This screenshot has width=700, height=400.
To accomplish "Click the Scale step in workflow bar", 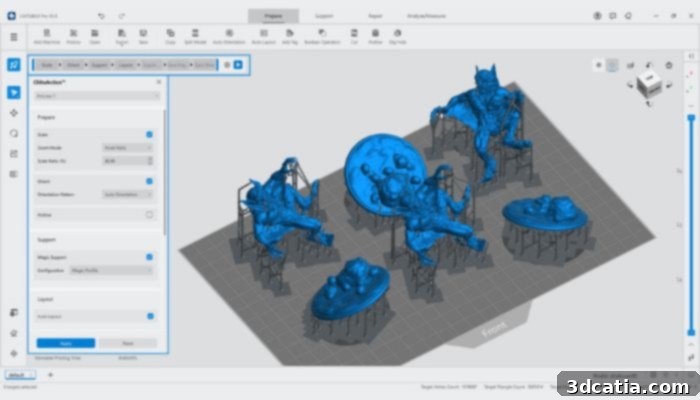I will 46,65.
